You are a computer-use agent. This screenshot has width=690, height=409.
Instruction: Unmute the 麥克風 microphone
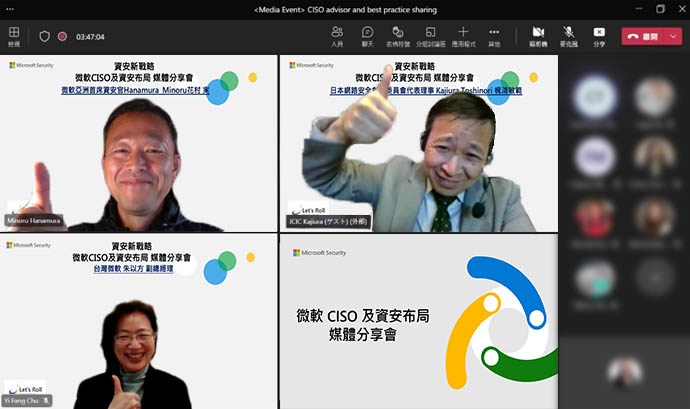[569, 37]
